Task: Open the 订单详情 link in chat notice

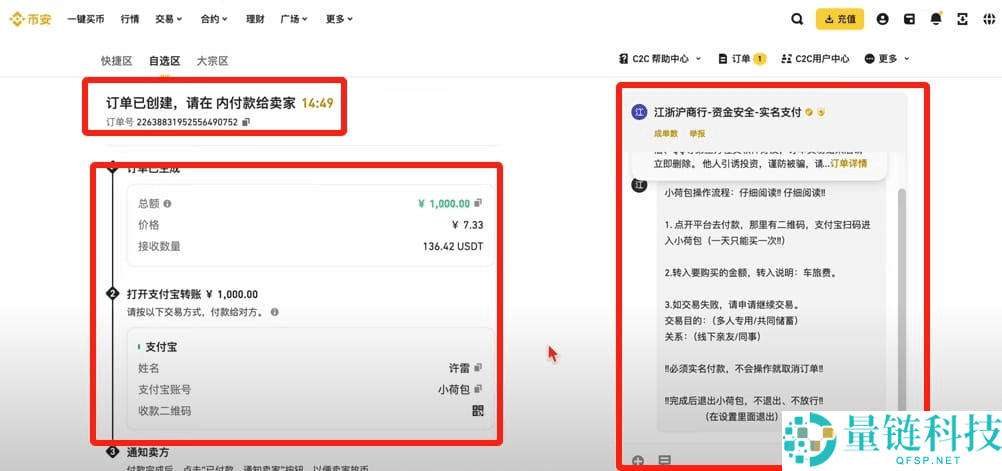Action: click(849, 164)
